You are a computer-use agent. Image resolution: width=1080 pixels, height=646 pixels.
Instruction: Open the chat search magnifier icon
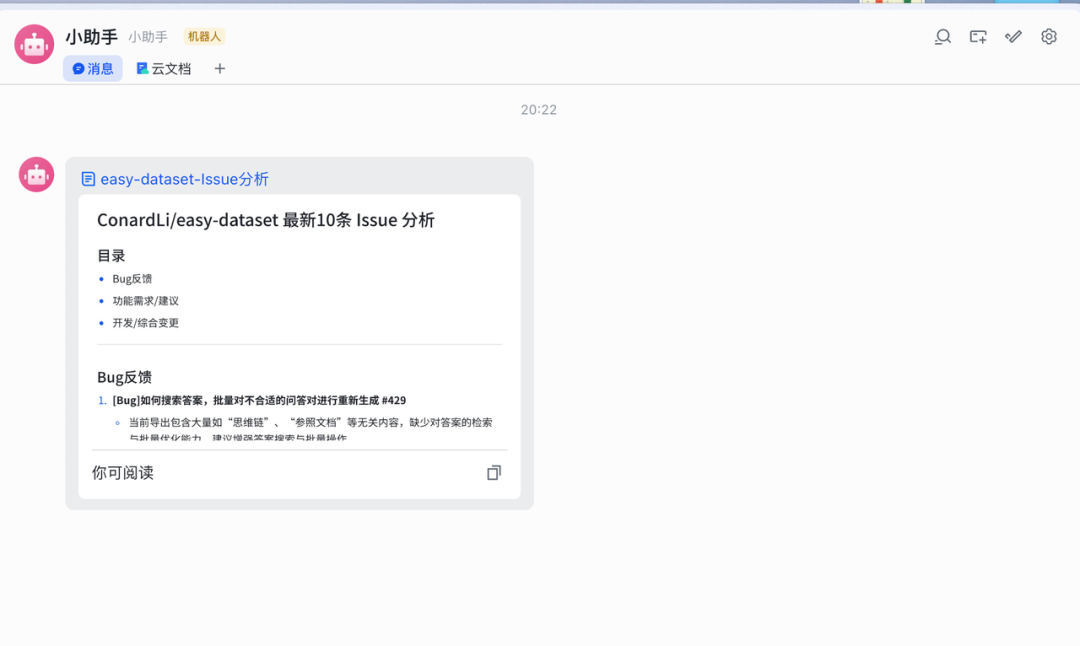click(x=941, y=36)
